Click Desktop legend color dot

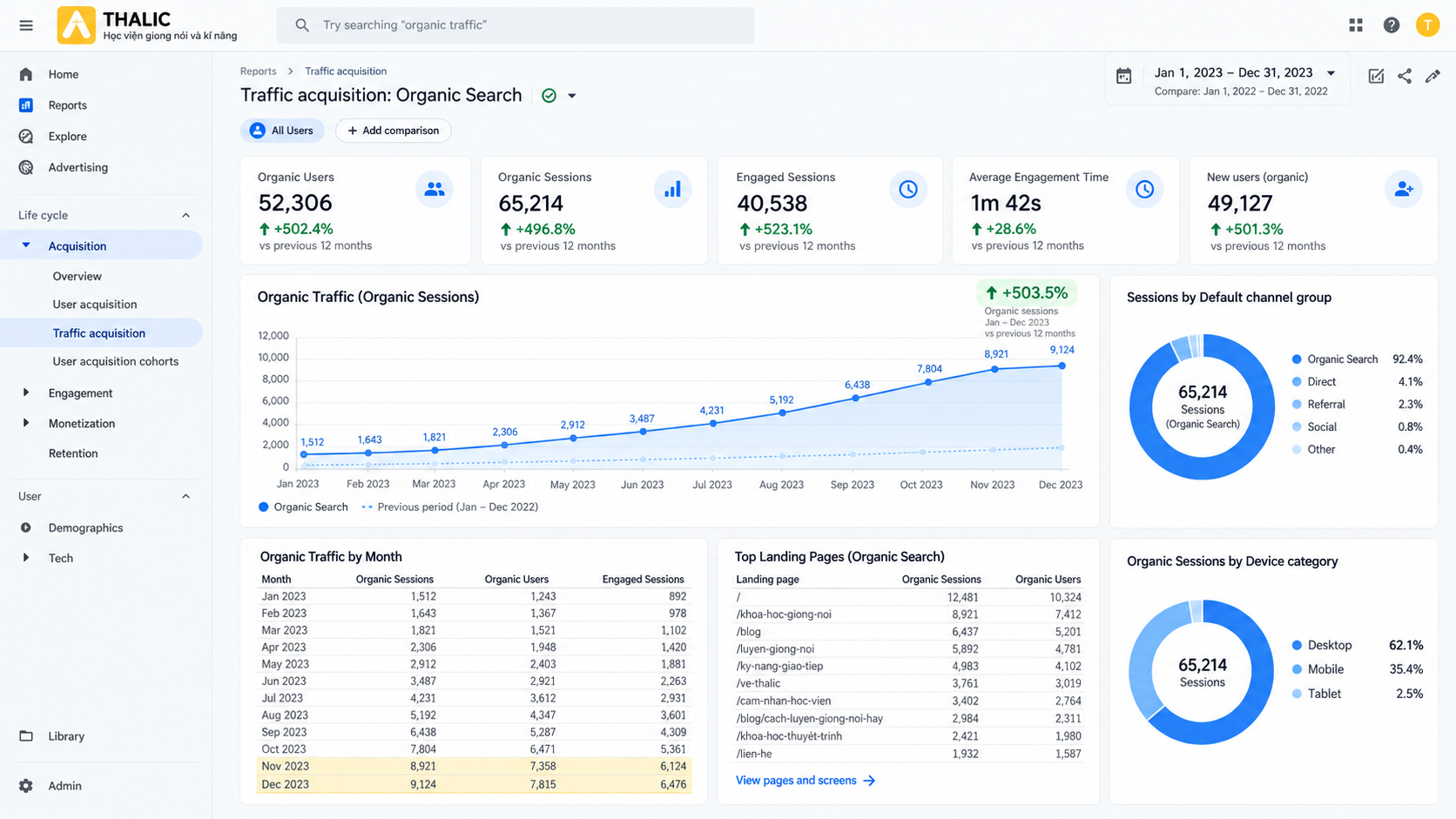[x=1297, y=645]
